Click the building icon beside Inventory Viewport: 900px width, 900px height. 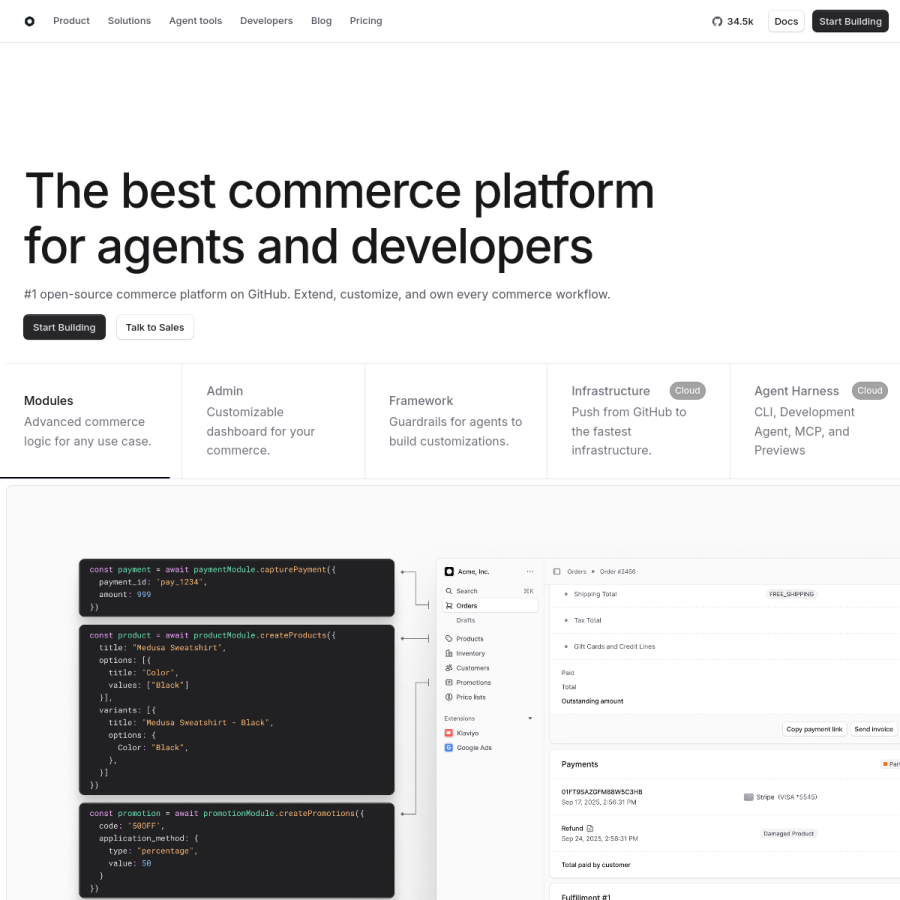(x=449, y=654)
